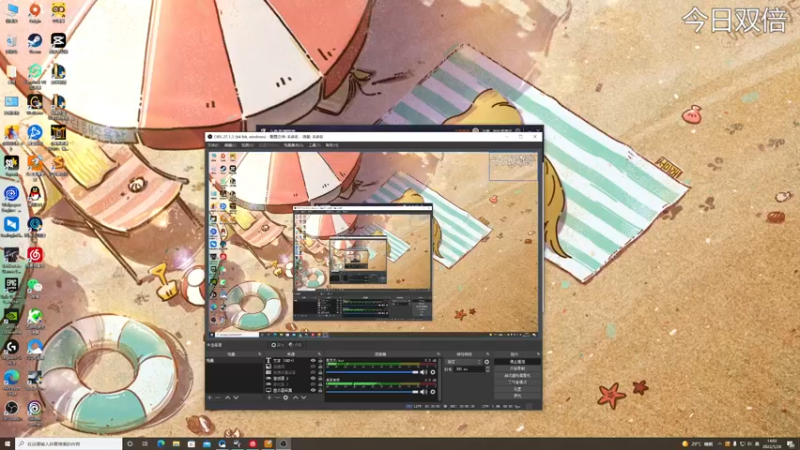Open the transition properties gear icon
This screenshot has height=450, width=800.
coord(487,362)
